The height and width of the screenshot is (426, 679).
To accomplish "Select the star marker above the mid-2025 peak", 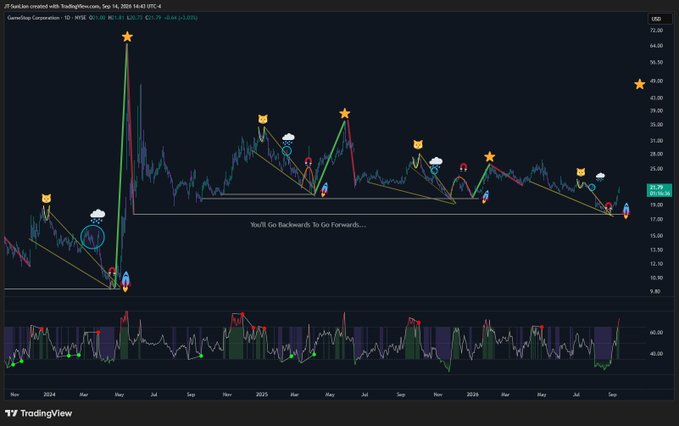I will 344,113.
